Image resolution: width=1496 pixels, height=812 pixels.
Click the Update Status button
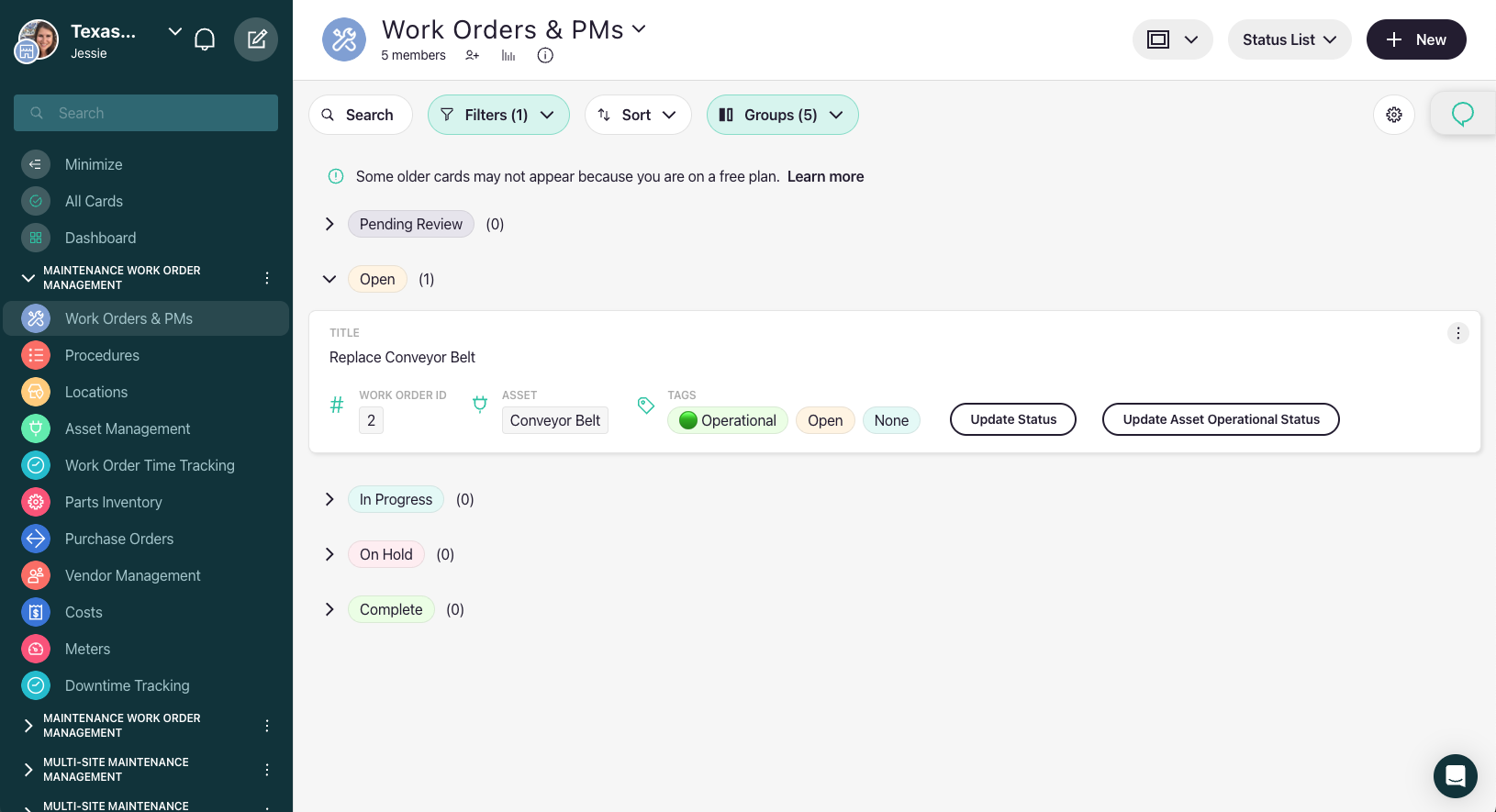pos(1012,419)
